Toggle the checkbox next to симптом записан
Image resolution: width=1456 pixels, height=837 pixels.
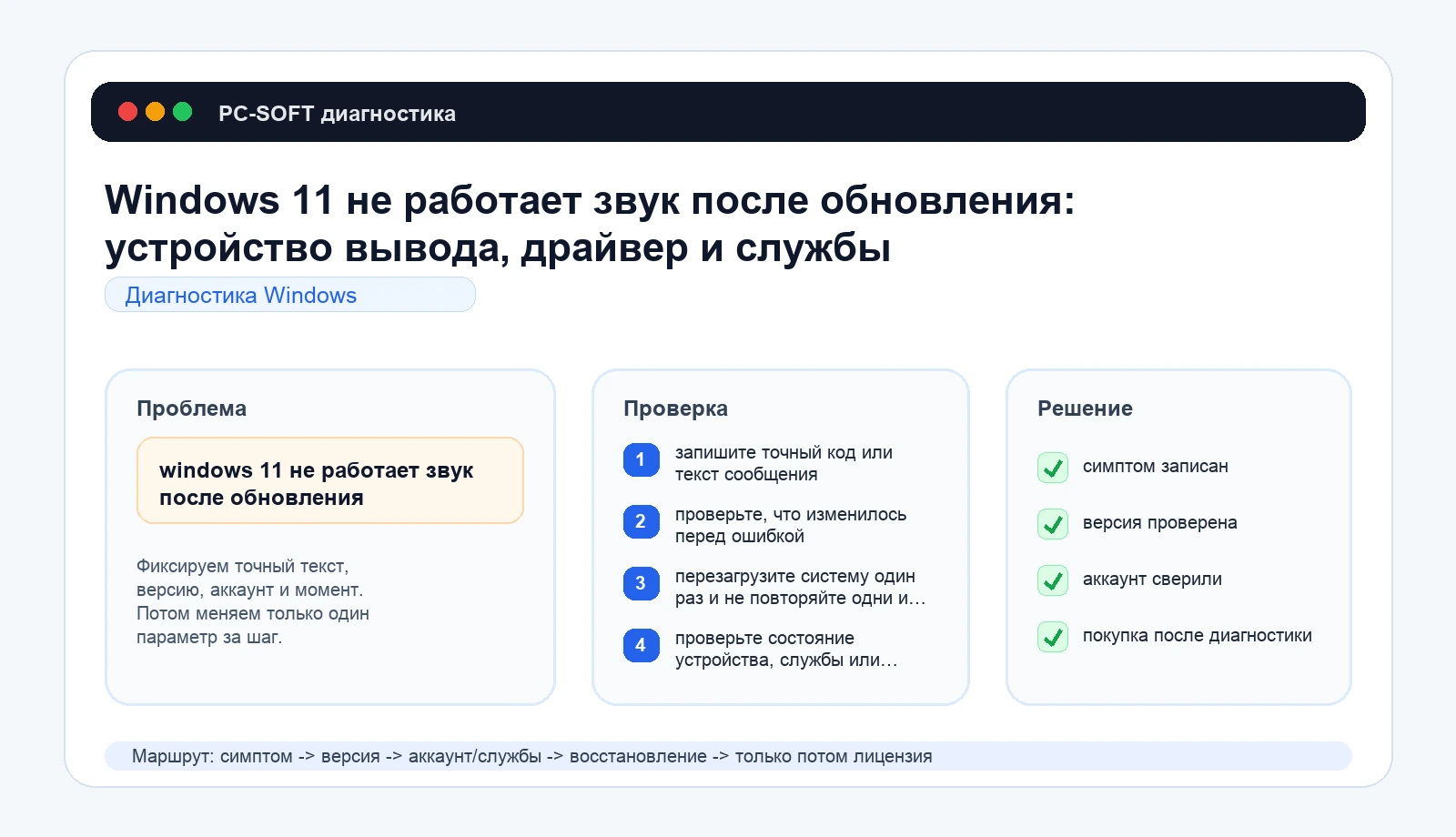(x=1053, y=467)
